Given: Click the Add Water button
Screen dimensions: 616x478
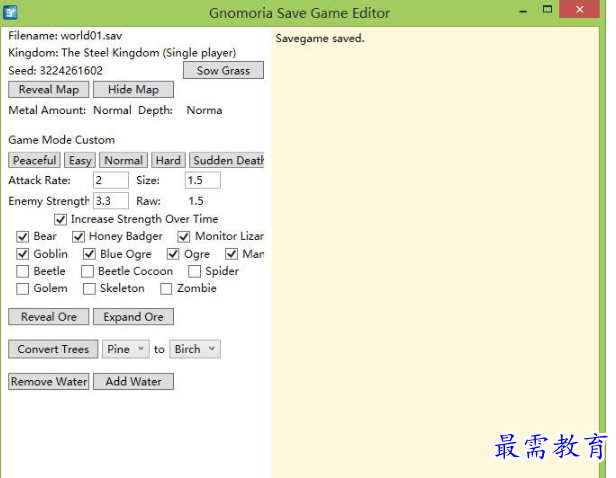Looking at the screenshot, I should tap(133, 381).
